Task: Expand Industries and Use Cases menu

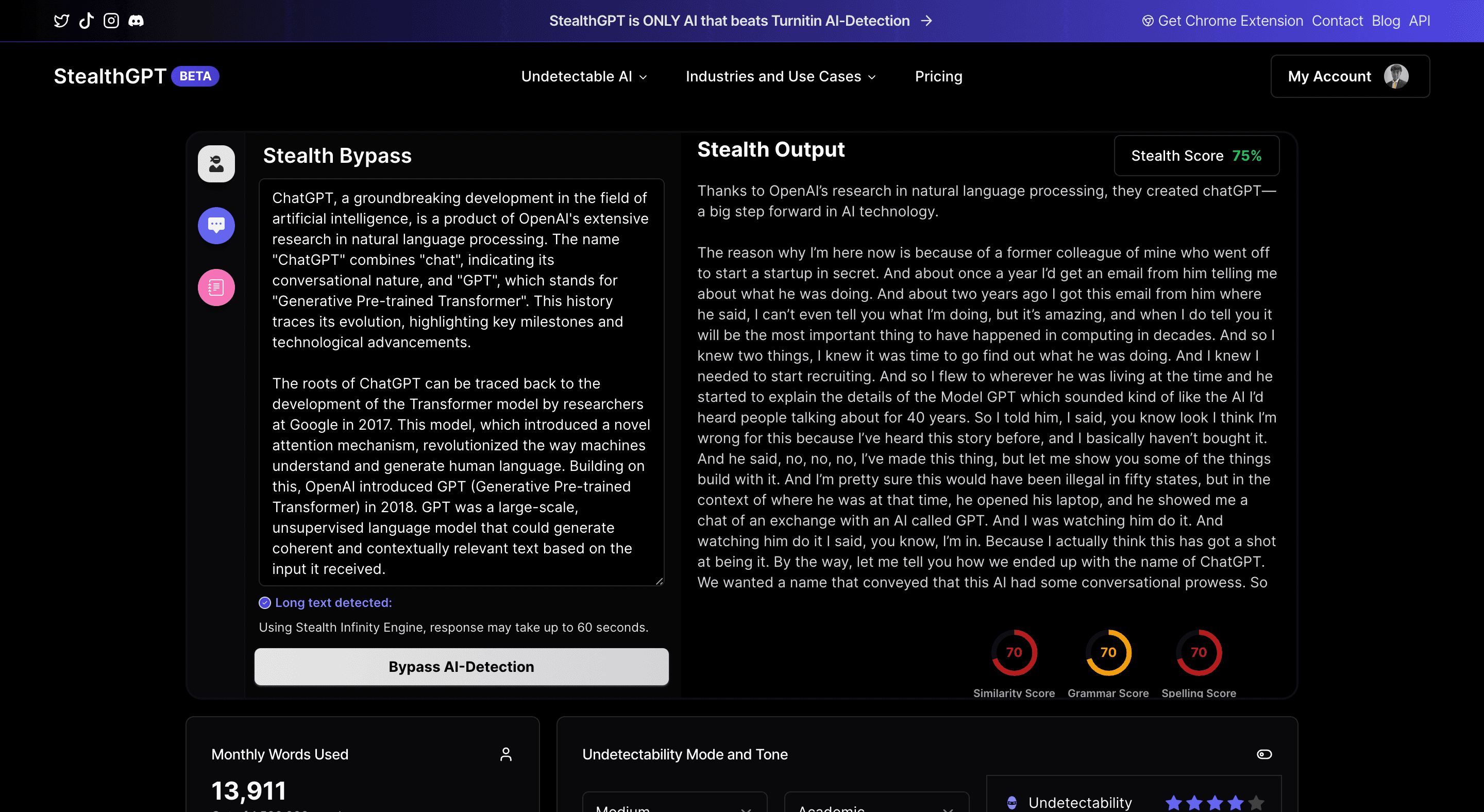Action: point(780,76)
